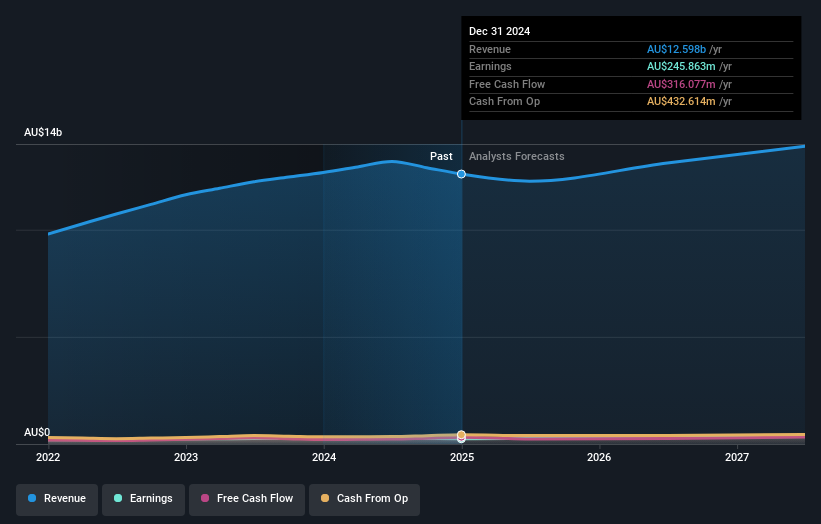The image size is (821, 524).
Task: Click the AU$432.614m cash from op value
Action: tap(681, 102)
